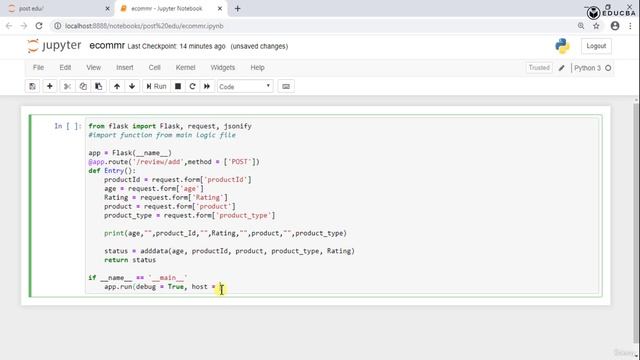The width and height of the screenshot is (640, 360).
Task: Open the browser profile account icon
Action: (615, 26)
